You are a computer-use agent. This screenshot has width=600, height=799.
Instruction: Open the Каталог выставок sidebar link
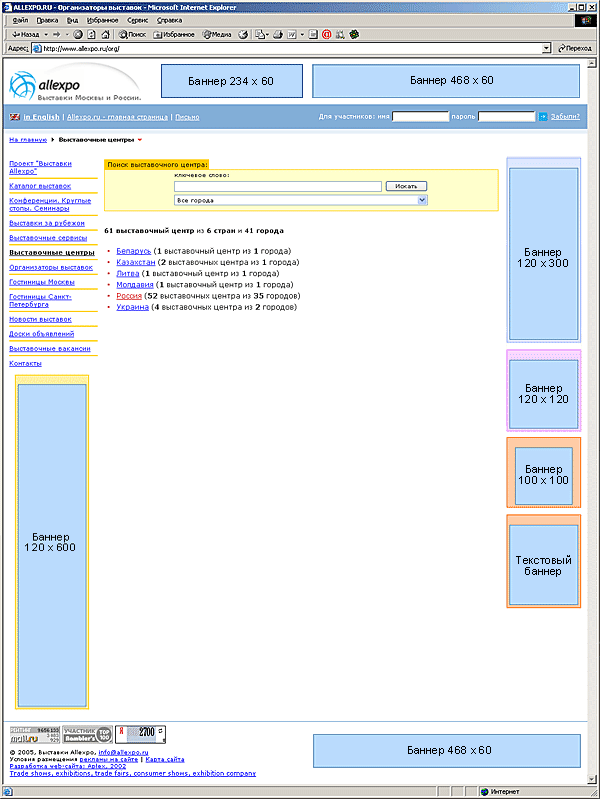click(x=40, y=186)
